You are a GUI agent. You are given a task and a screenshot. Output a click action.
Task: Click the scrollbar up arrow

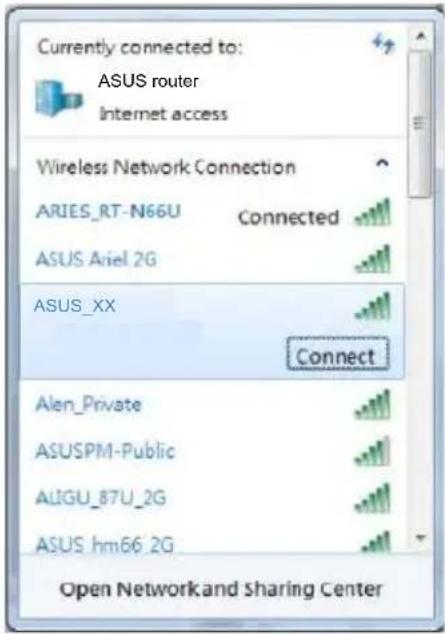coord(420,36)
